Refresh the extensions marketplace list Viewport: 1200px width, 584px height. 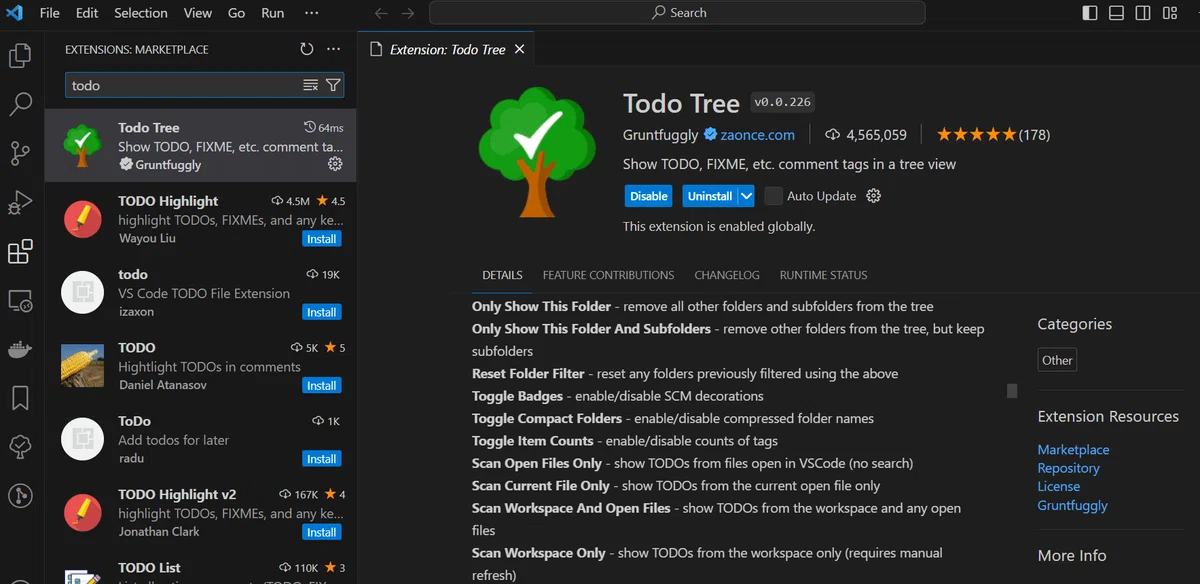(307, 49)
